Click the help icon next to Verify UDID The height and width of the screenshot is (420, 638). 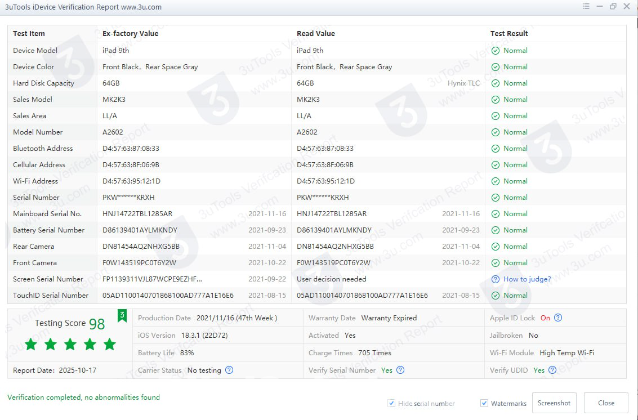coord(551,370)
